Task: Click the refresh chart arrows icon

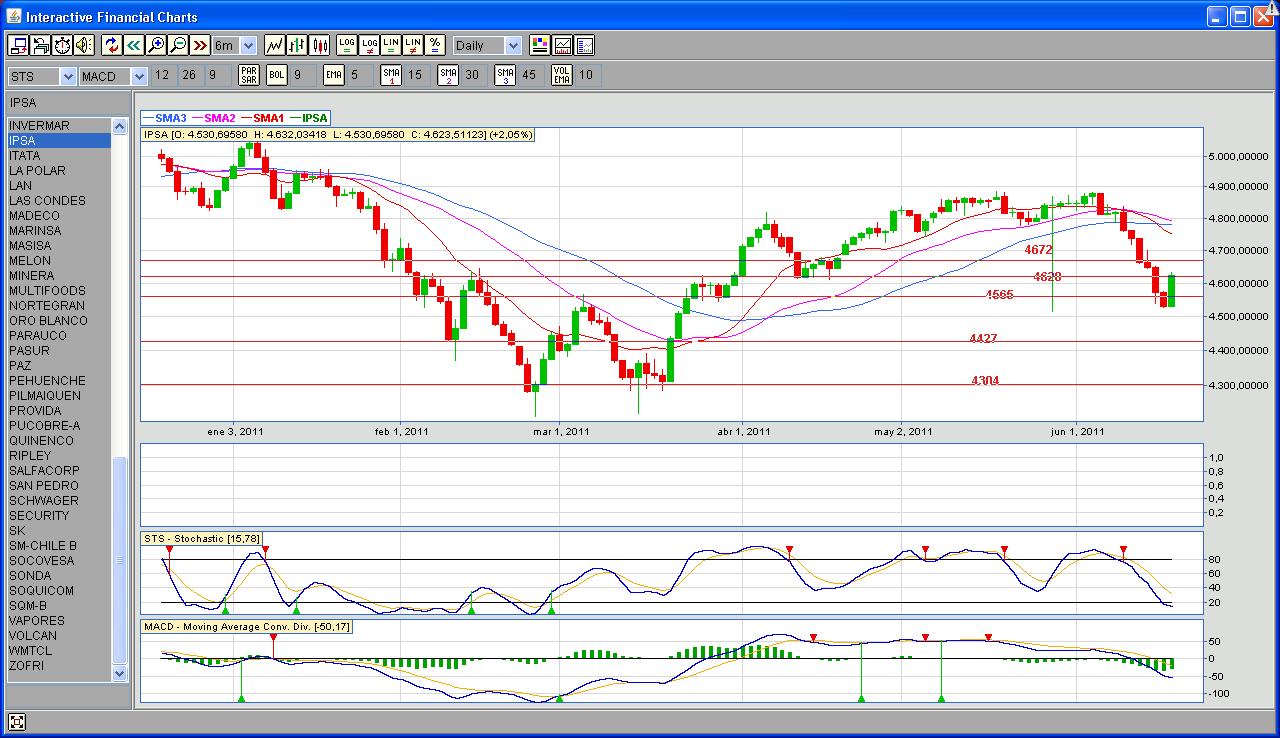Action: [111, 45]
